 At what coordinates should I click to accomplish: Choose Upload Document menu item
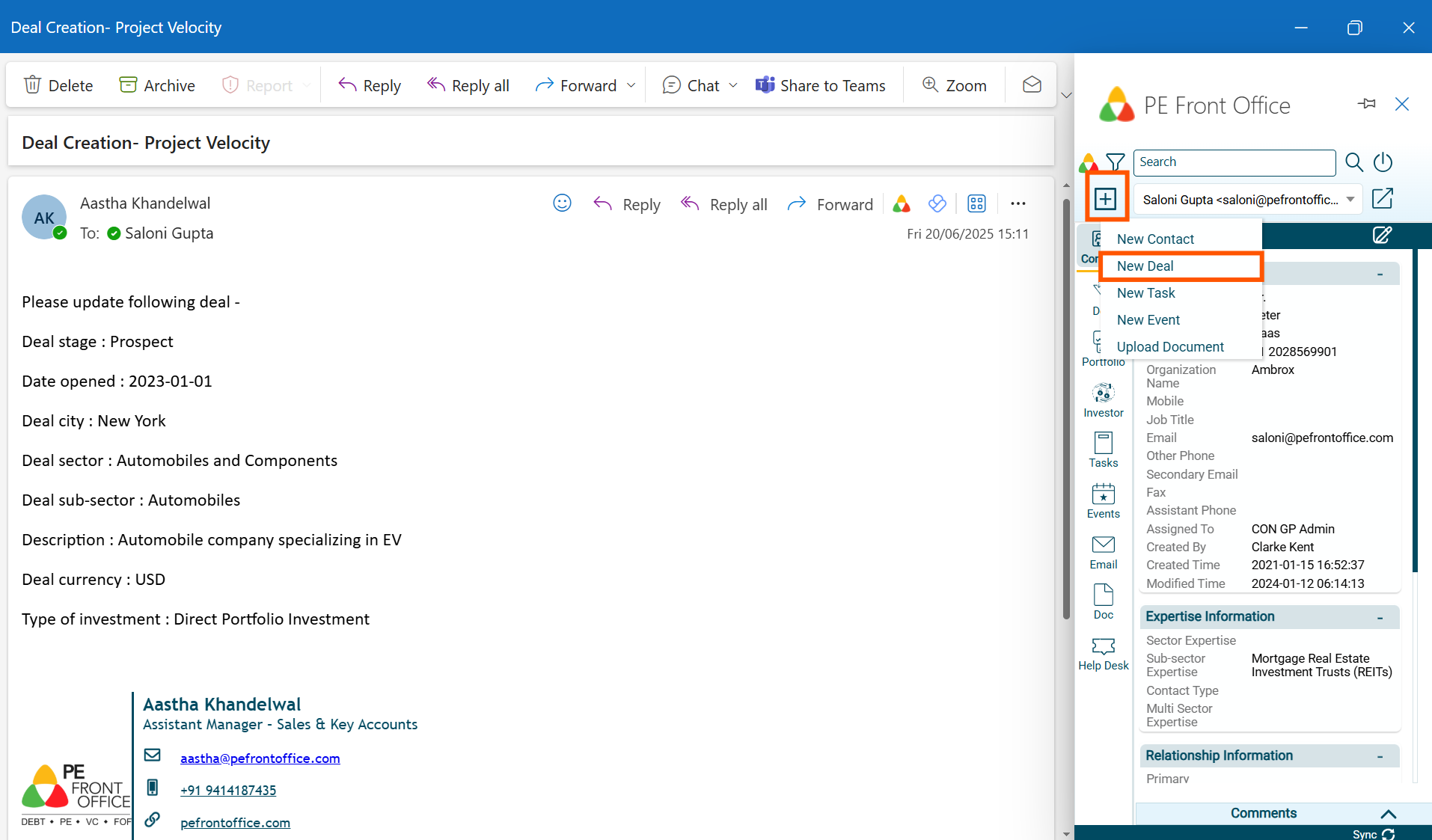pyautogui.click(x=1170, y=347)
